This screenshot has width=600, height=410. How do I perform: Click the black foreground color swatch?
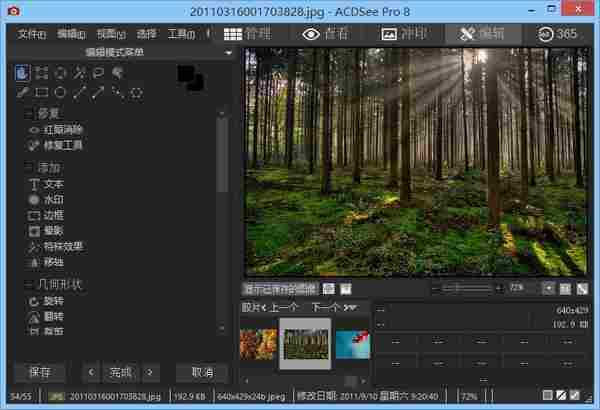tap(185, 74)
